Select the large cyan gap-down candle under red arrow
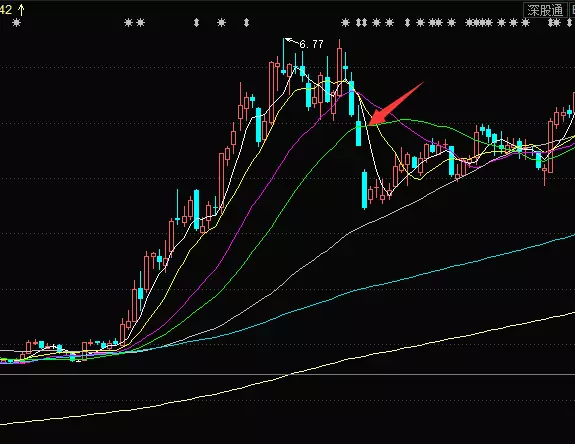Image resolution: width=575 pixels, height=445 pixels. pos(364,189)
